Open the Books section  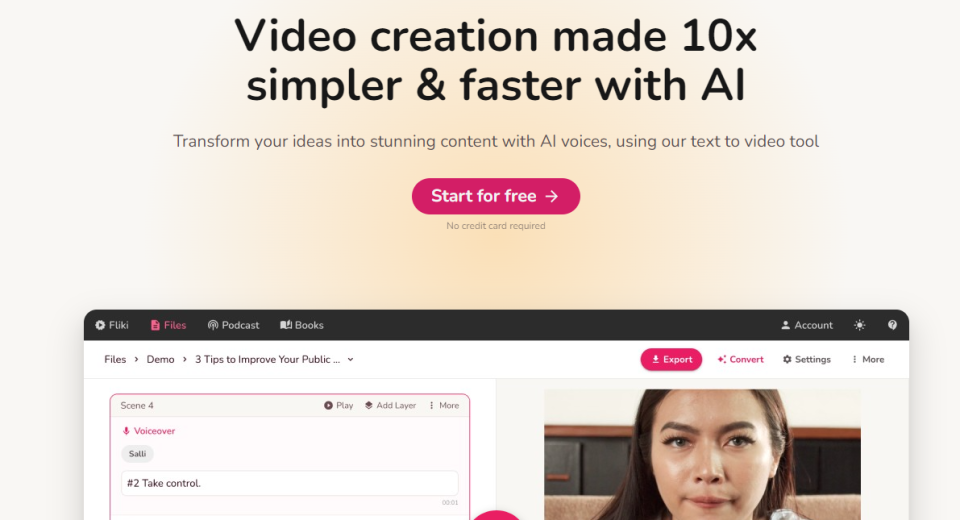coord(302,325)
